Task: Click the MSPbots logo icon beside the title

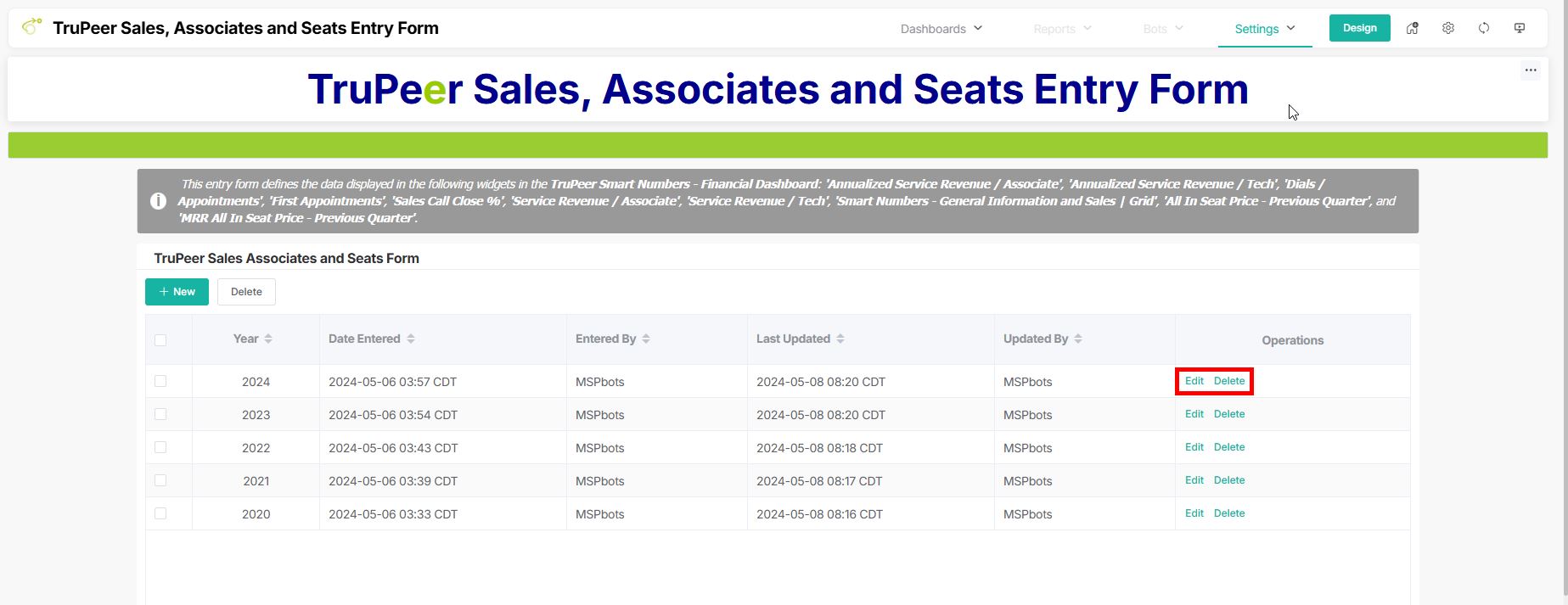Action: (x=31, y=27)
